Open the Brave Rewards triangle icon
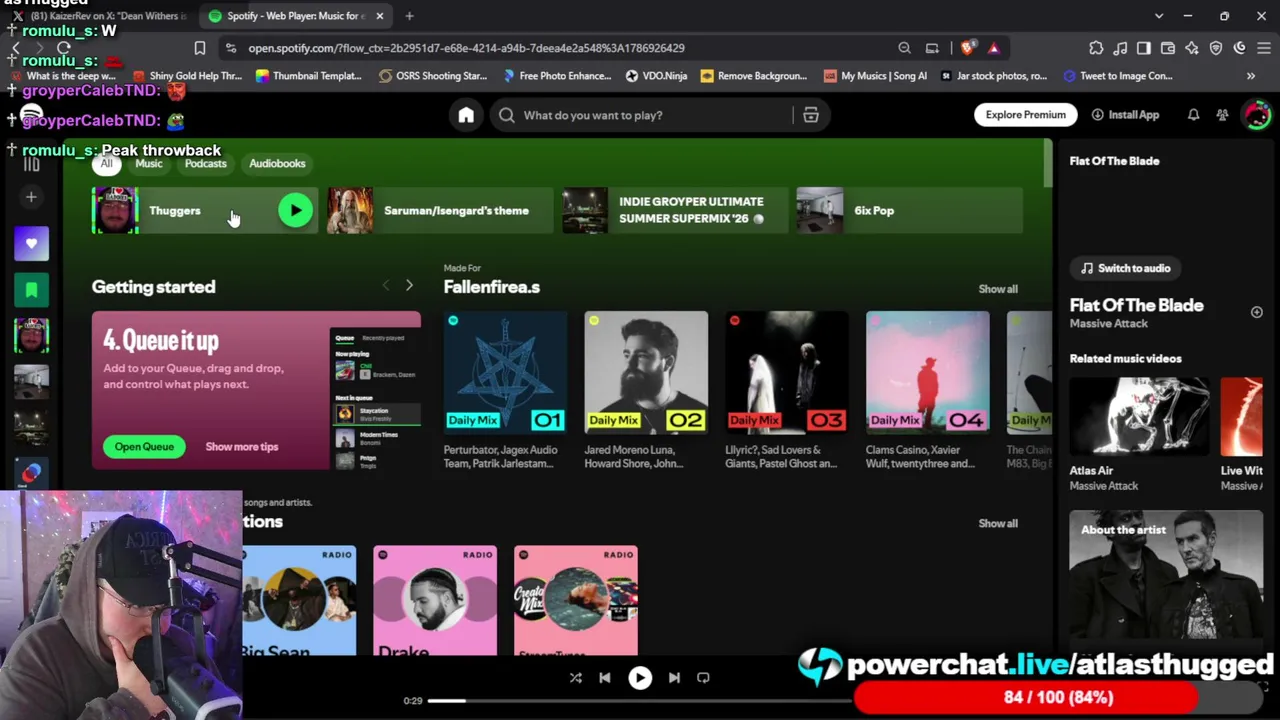The image size is (1280, 720). 993,48
